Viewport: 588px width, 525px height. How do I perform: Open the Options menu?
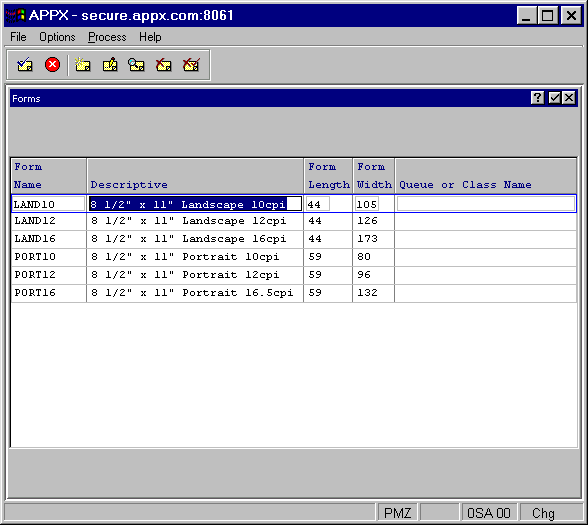(x=57, y=37)
